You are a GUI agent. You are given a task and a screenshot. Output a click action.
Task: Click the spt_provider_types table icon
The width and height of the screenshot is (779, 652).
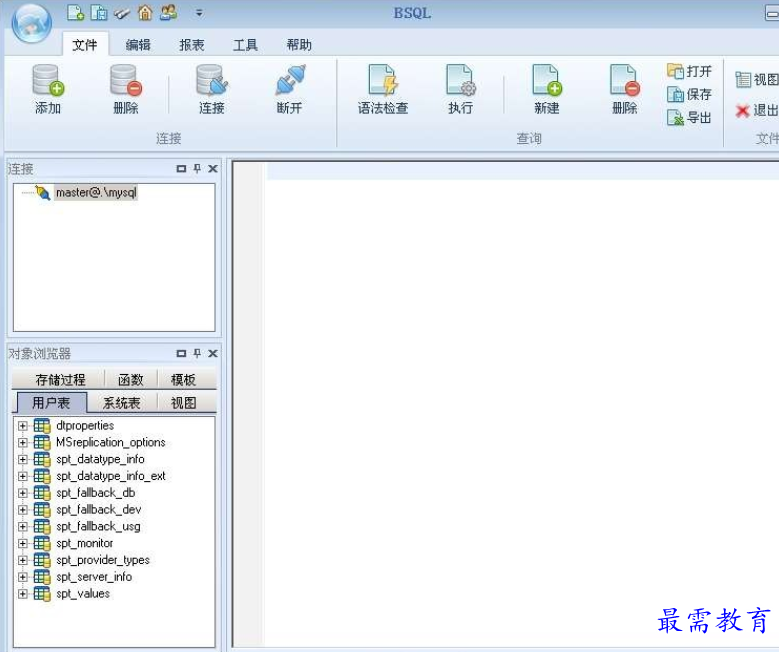click(42, 560)
